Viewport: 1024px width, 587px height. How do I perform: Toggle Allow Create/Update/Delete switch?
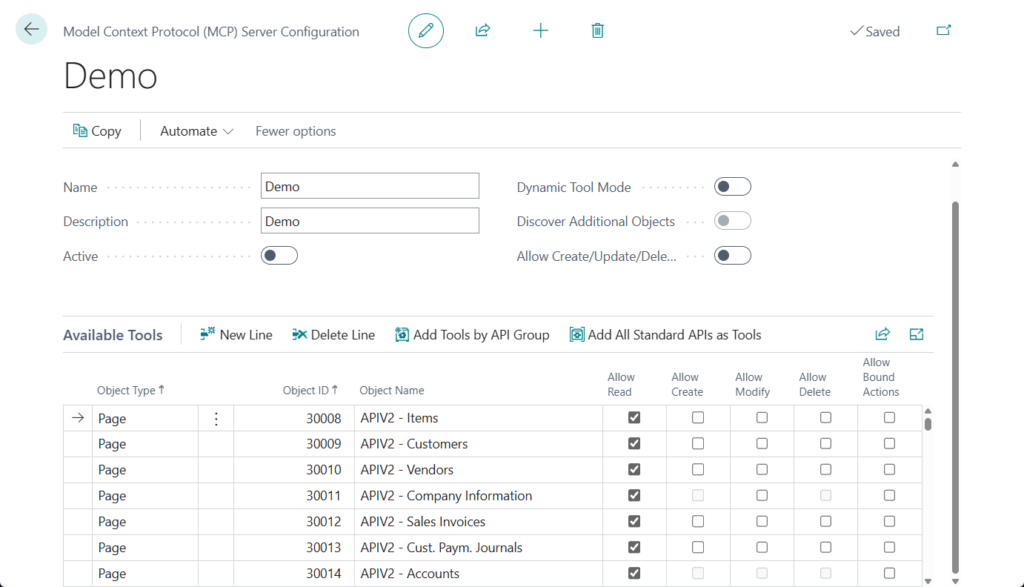point(732,256)
